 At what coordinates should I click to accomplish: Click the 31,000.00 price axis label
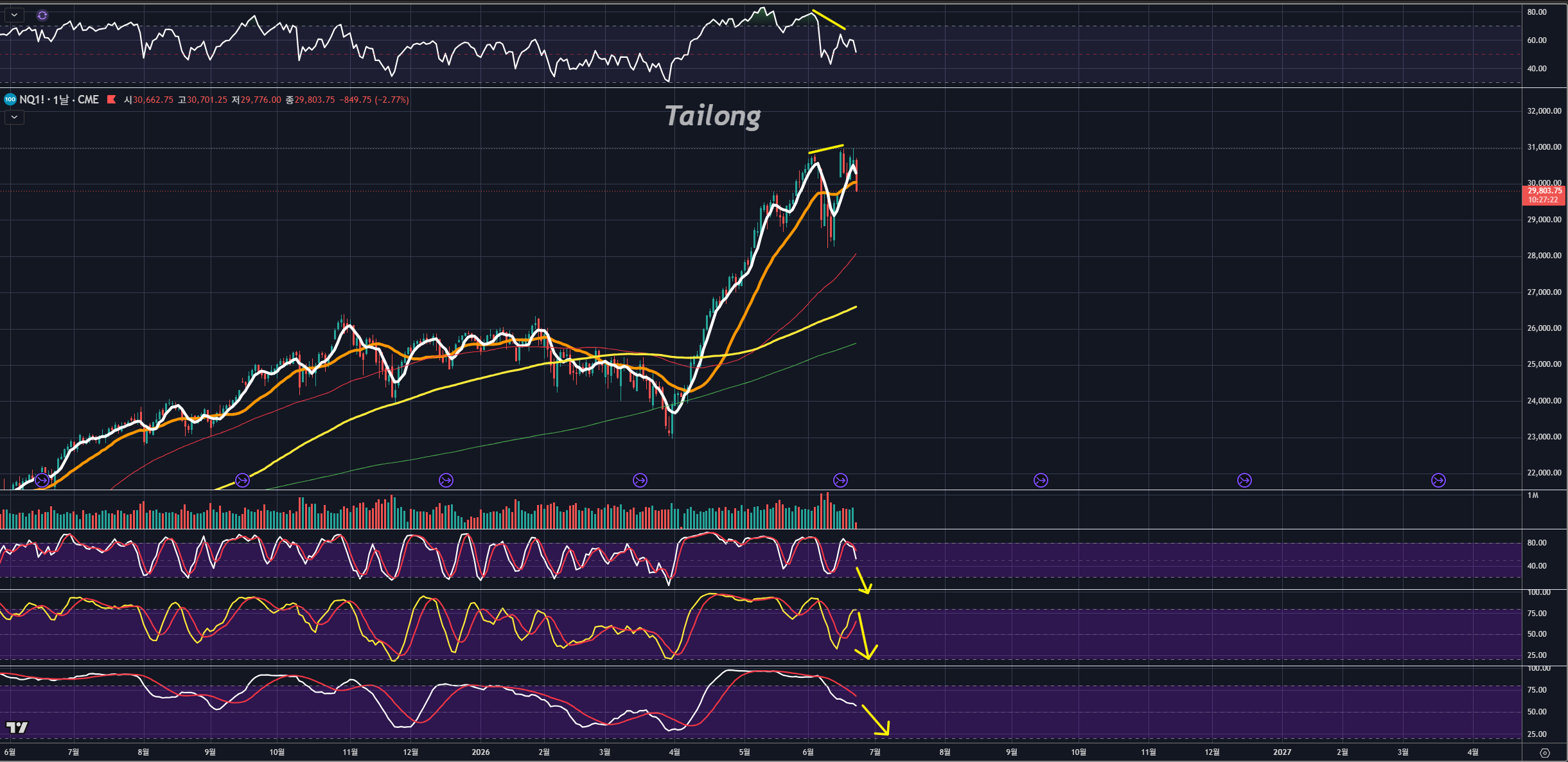(x=1544, y=147)
